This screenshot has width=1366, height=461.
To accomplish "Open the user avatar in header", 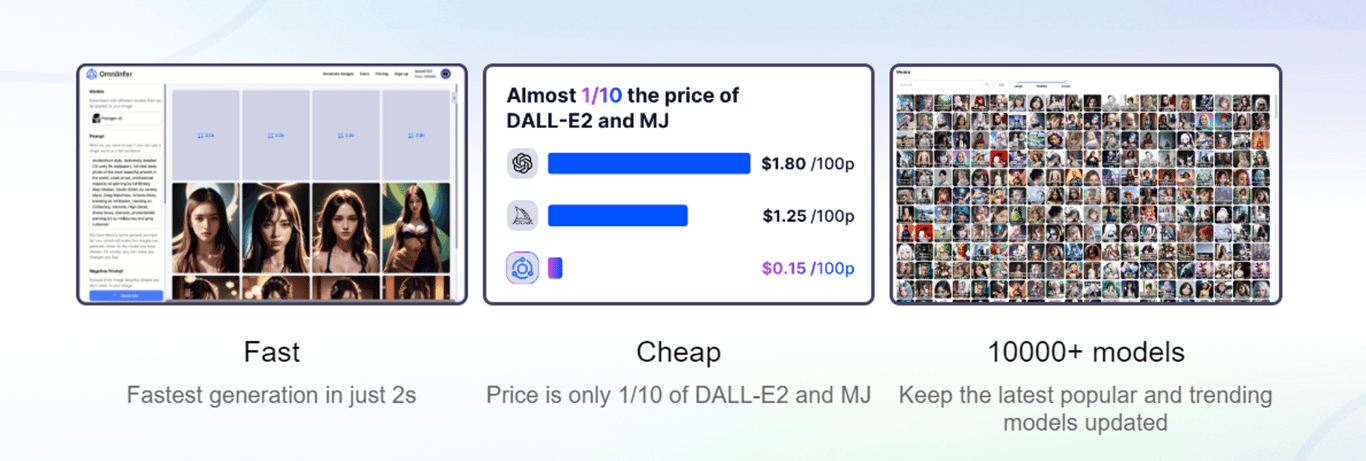I will (446, 74).
